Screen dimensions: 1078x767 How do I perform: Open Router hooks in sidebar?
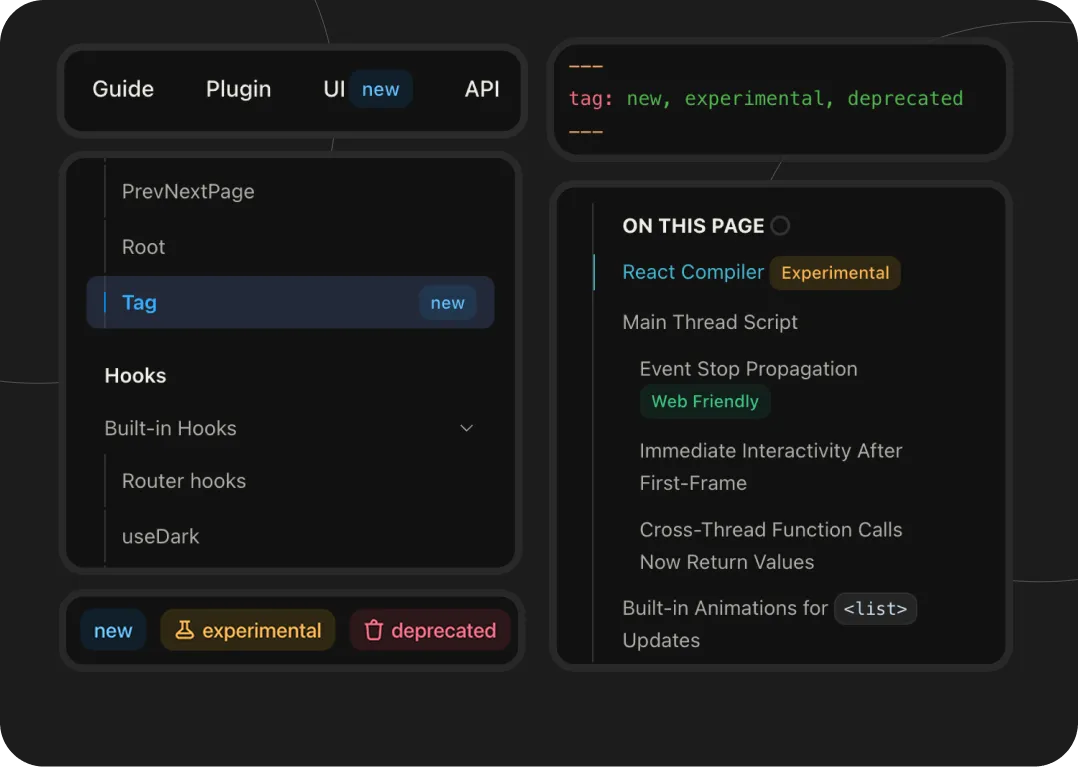184,481
